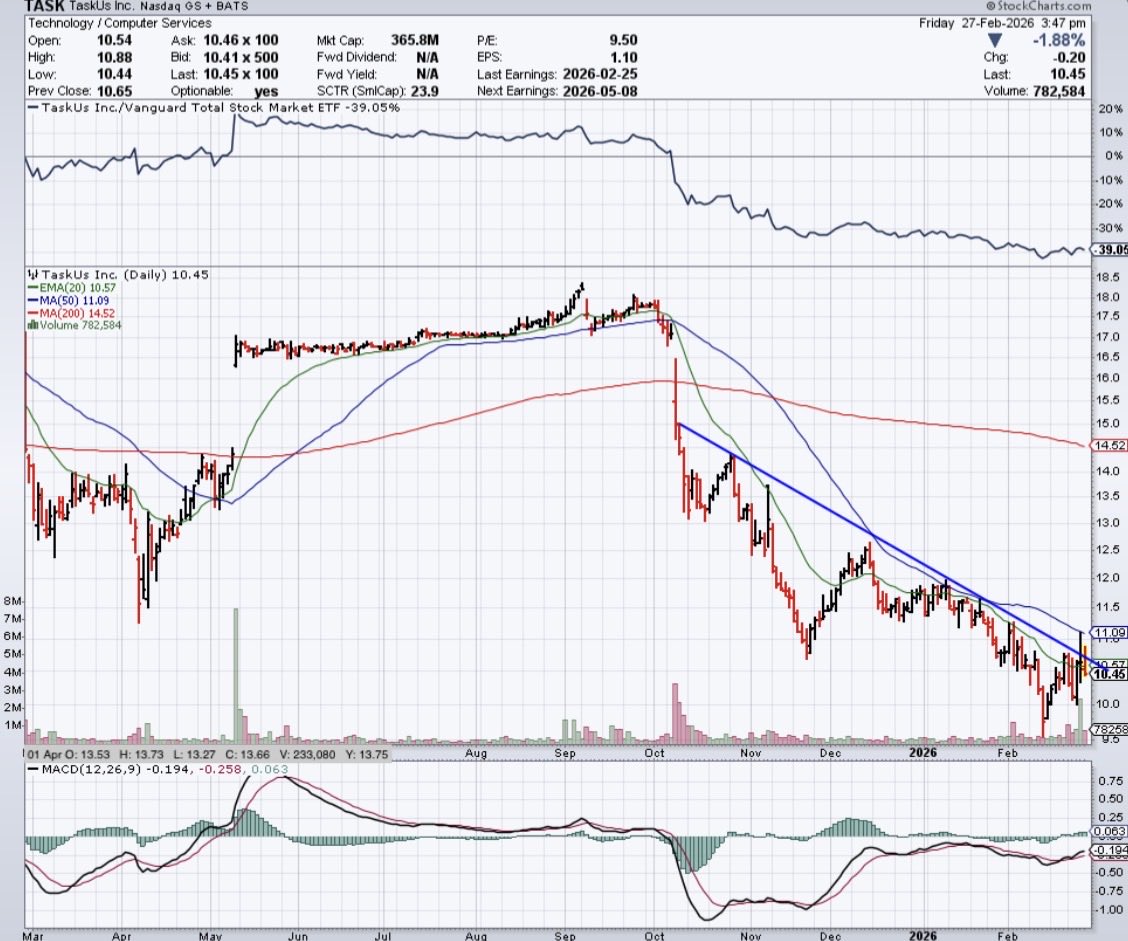Screen dimensions: 1128x941
Task: Click the down-triangle price change indicator
Action: click(x=994, y=40)
